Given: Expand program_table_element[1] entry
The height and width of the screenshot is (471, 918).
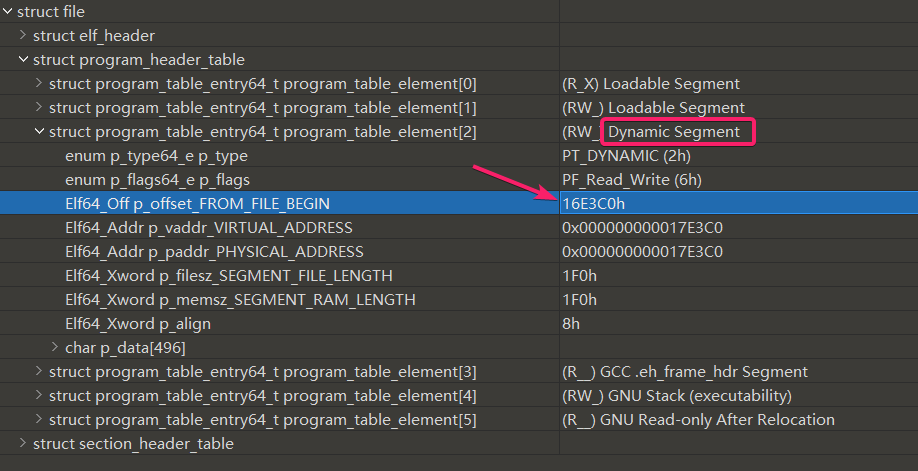Looking at the screenshot, I should pos(39,108).
